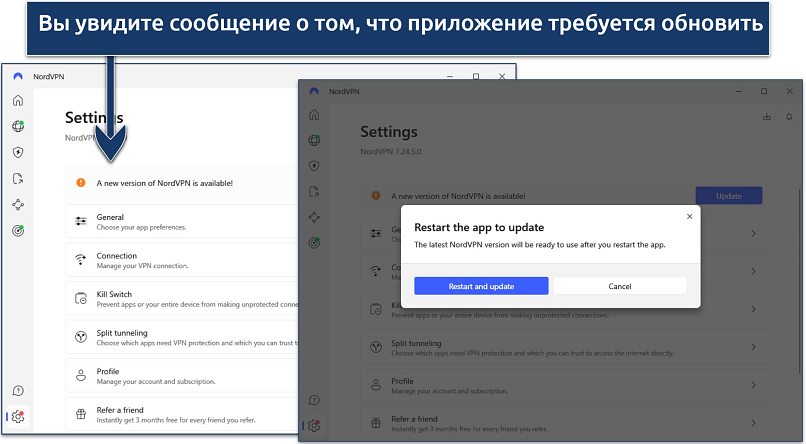806x444 pixels.
Task: Click Meshnet icon in front window sidebar
Action: coord(314,217)
